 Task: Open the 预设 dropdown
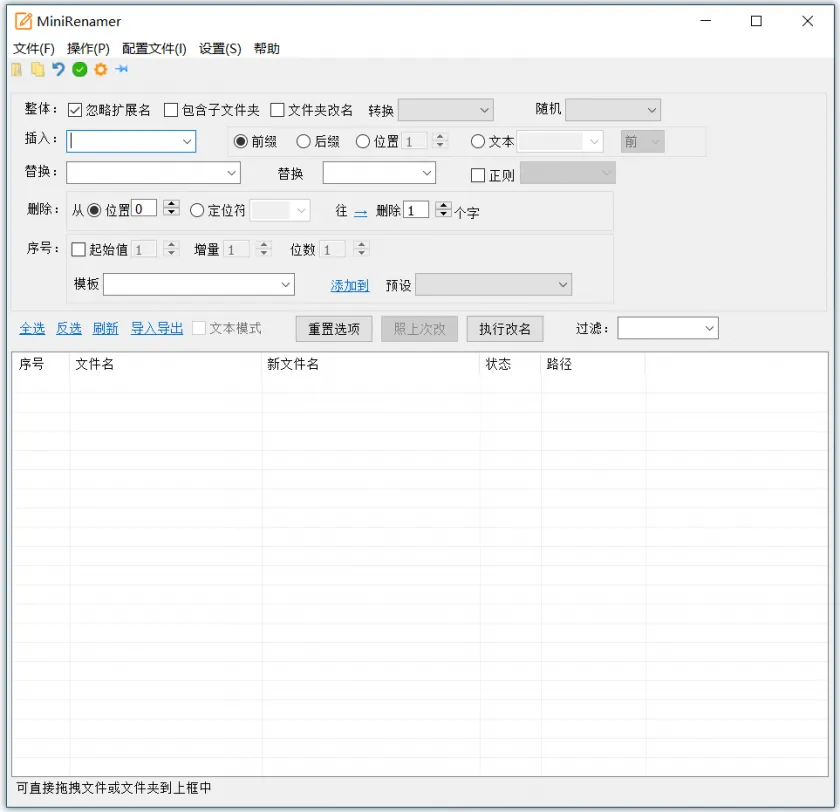pos(493,284)
